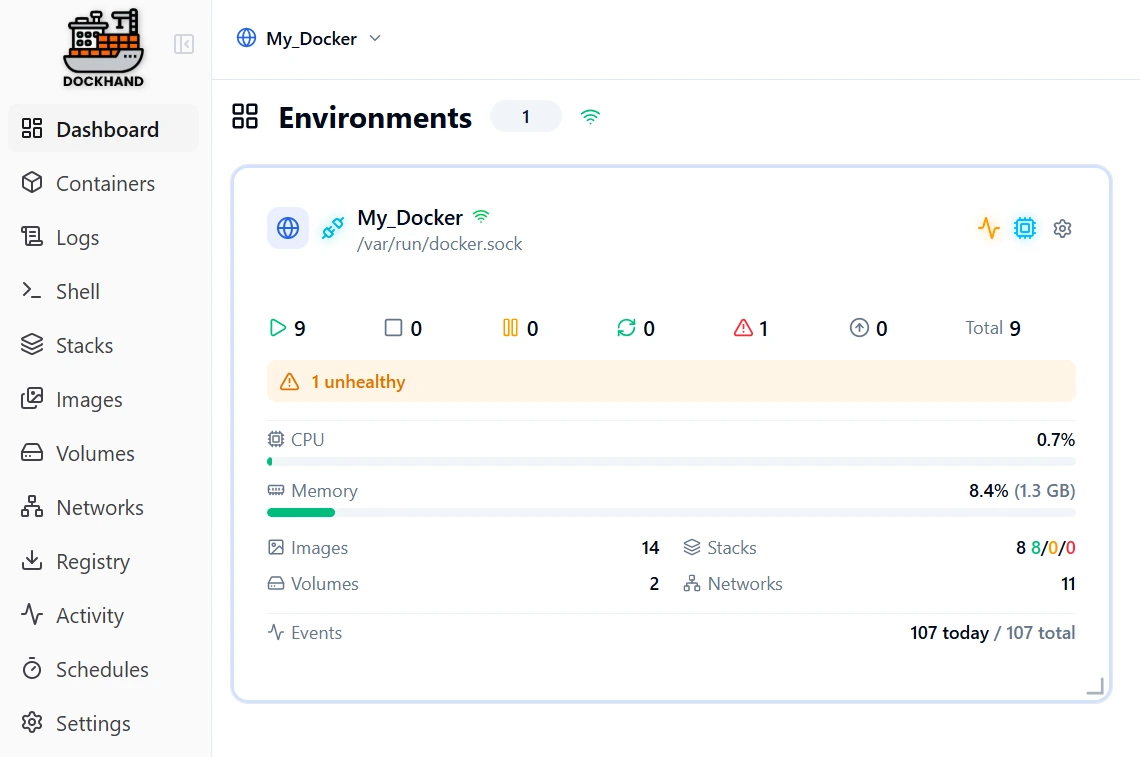This screenshot has width=1140, height=757.
Task: Click the red unhealthy warning triangle icon
Action: click(742, 327)
